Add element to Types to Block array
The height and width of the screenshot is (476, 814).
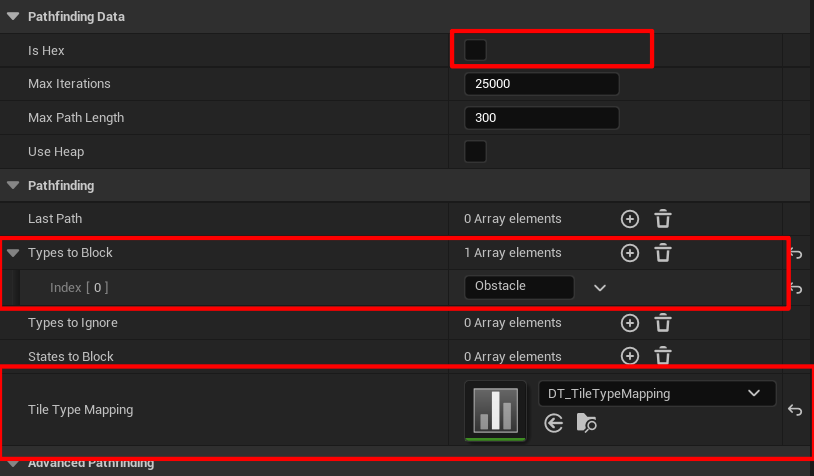tap(629, 253)
